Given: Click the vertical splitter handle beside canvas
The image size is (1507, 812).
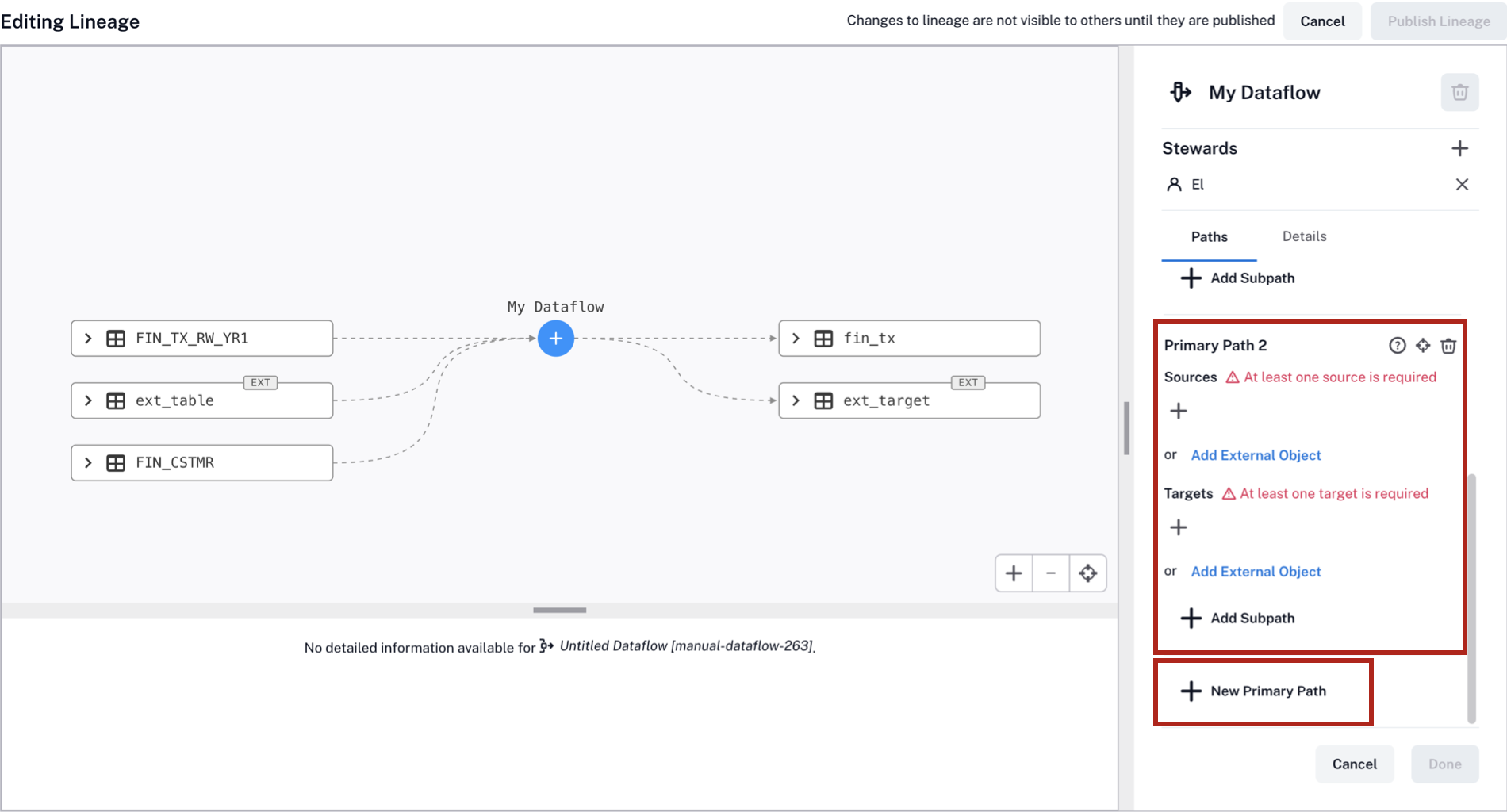Looking at the screenshot, I should (1126, 428).
